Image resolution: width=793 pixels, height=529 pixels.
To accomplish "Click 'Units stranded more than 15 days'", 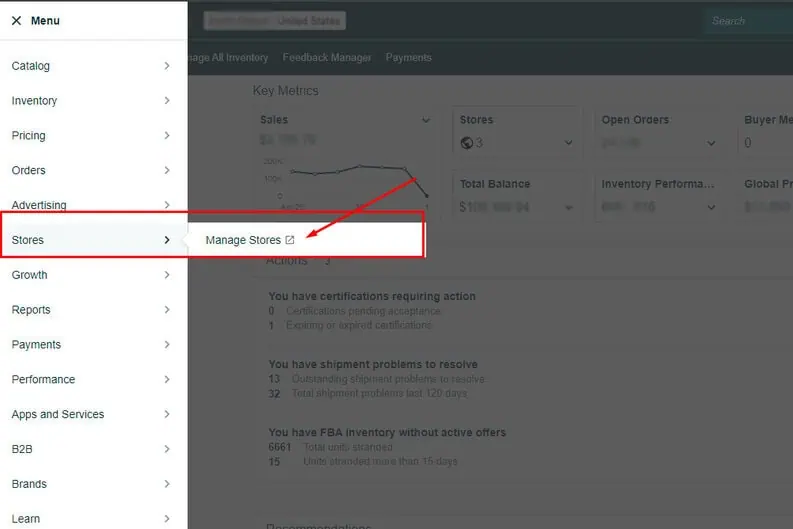I will tap(380, 461).
